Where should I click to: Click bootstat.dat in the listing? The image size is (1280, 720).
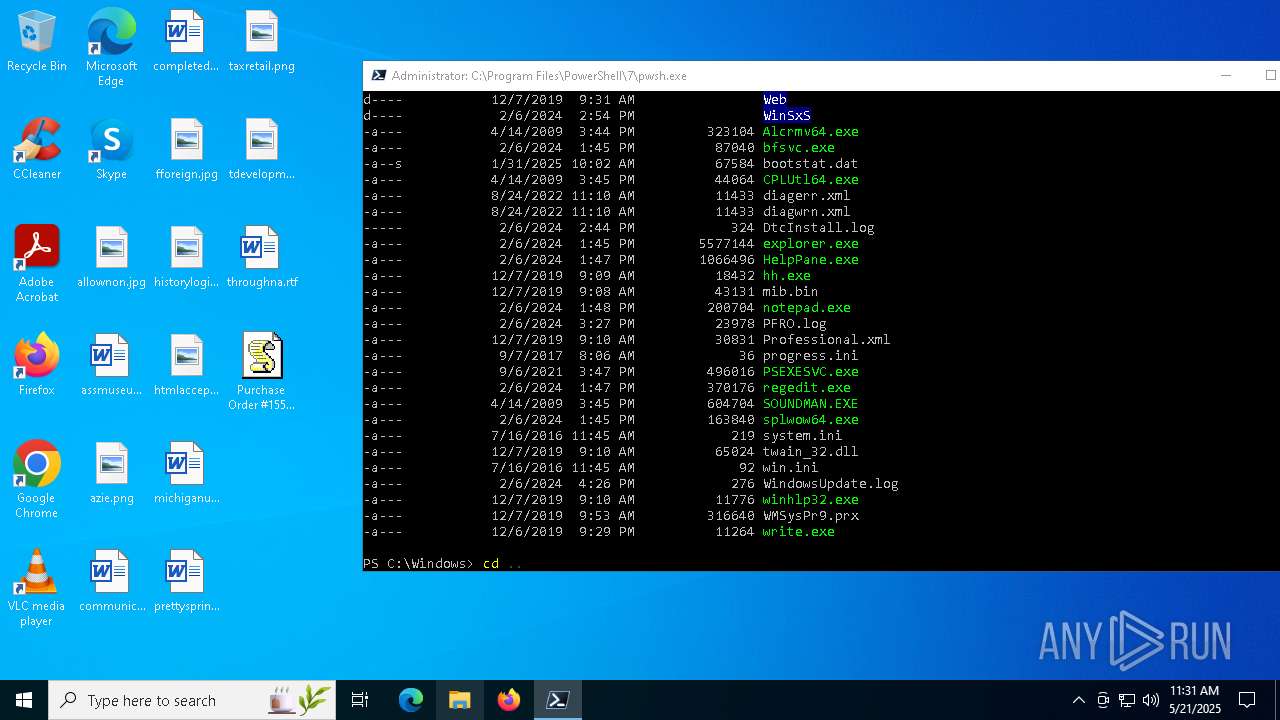[810, 163]
